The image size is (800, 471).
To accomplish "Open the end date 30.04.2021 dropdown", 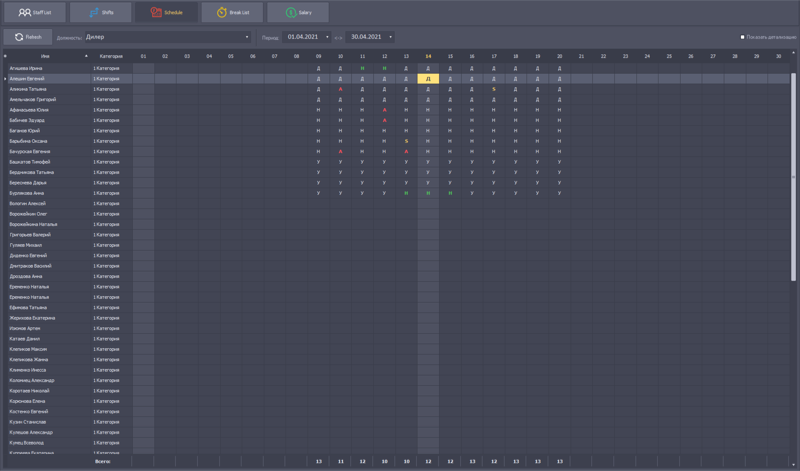I will (390, 37).
